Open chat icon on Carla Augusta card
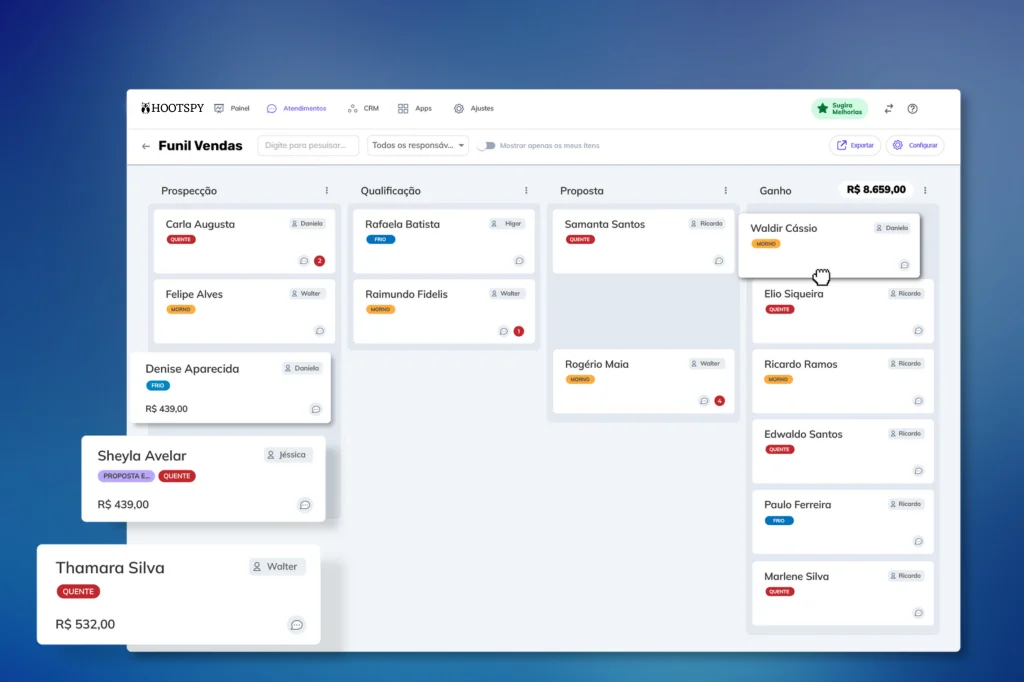Image resolution: width=1024 pixels, height=682 pixels. (304, 261)
